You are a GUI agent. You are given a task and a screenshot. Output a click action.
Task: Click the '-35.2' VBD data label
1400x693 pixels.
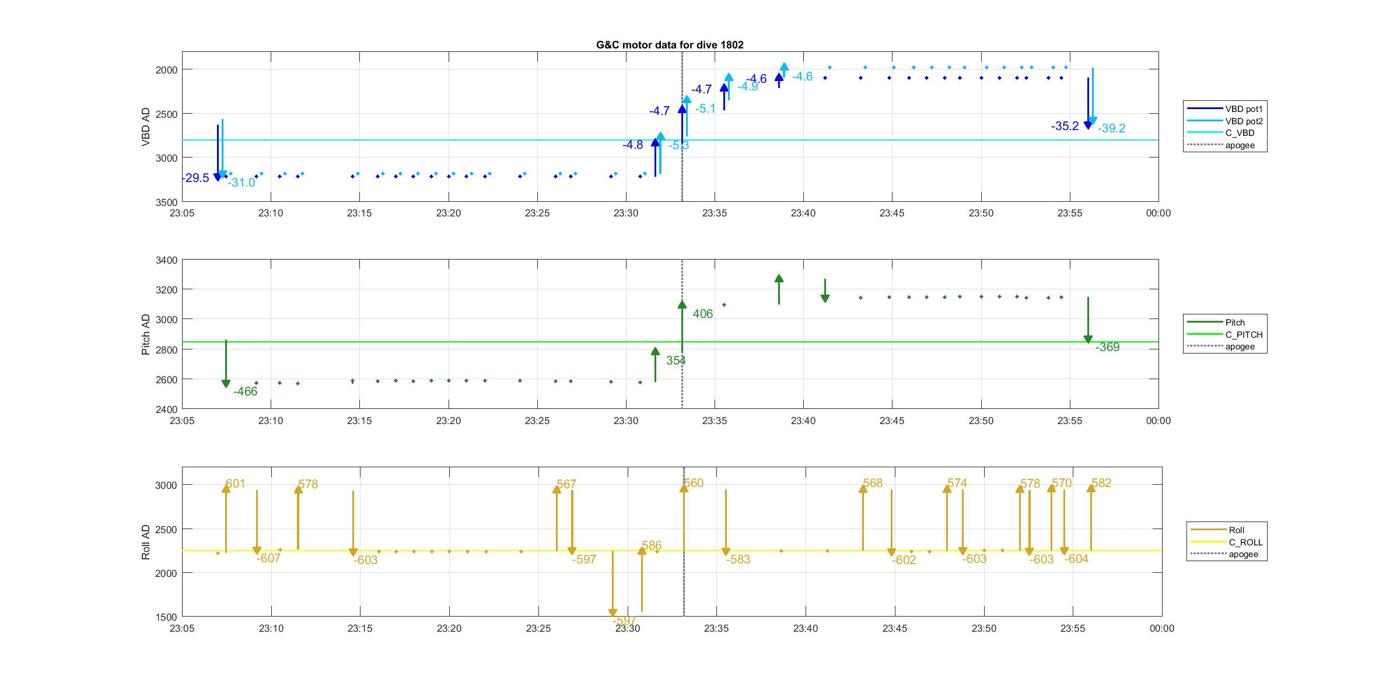coord(1065,126)
